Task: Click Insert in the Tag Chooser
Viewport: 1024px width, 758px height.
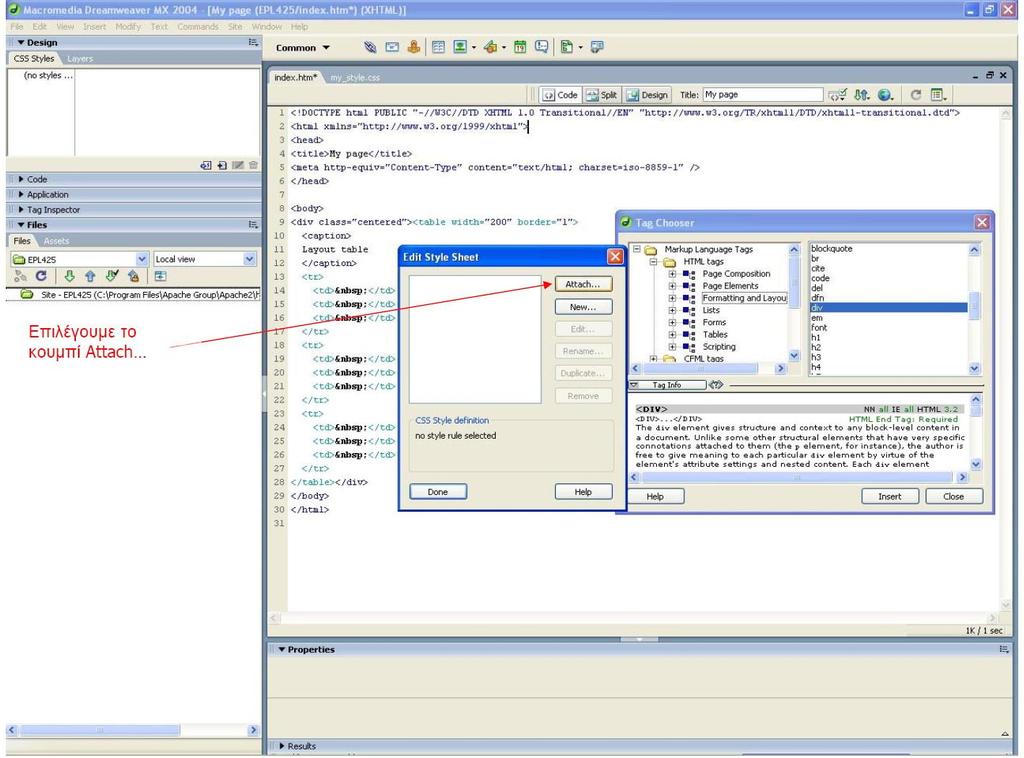Action: [889, 496]
